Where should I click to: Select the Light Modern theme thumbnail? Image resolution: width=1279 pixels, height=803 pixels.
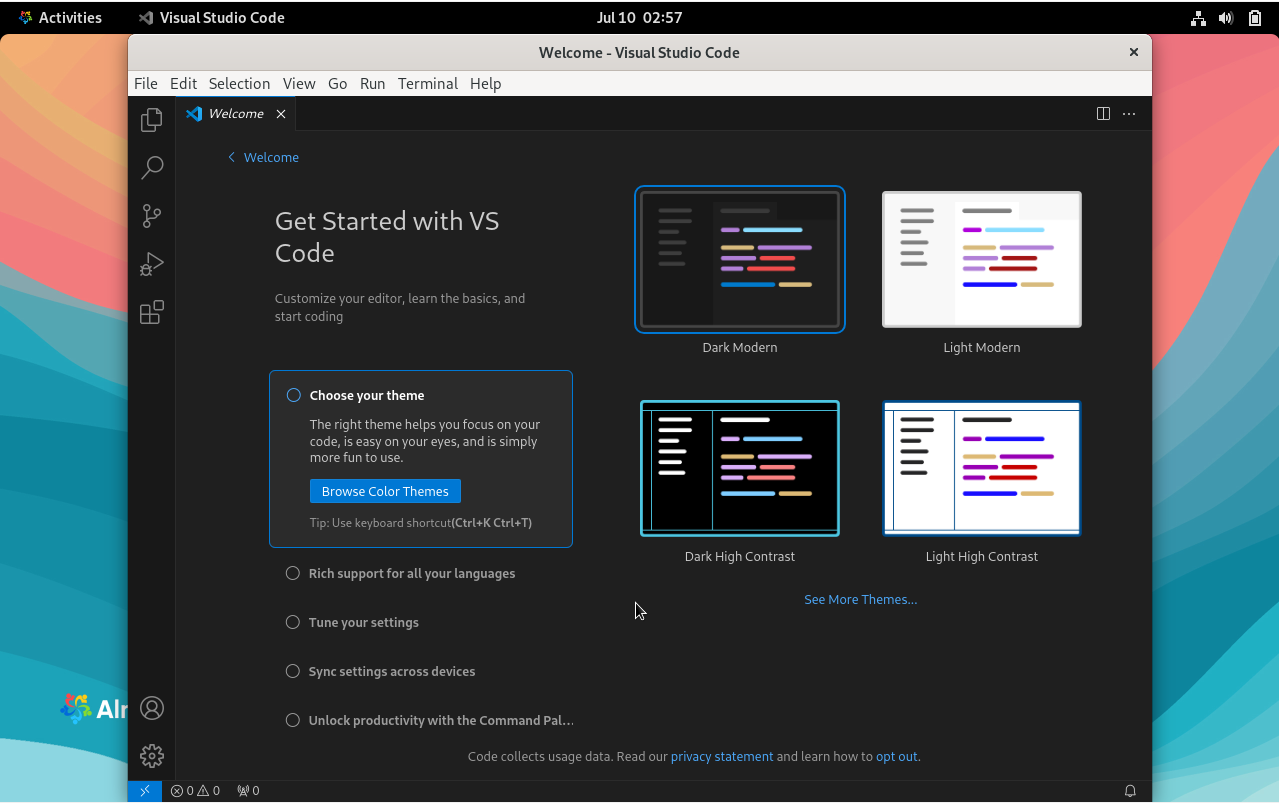tap(981, 259)
